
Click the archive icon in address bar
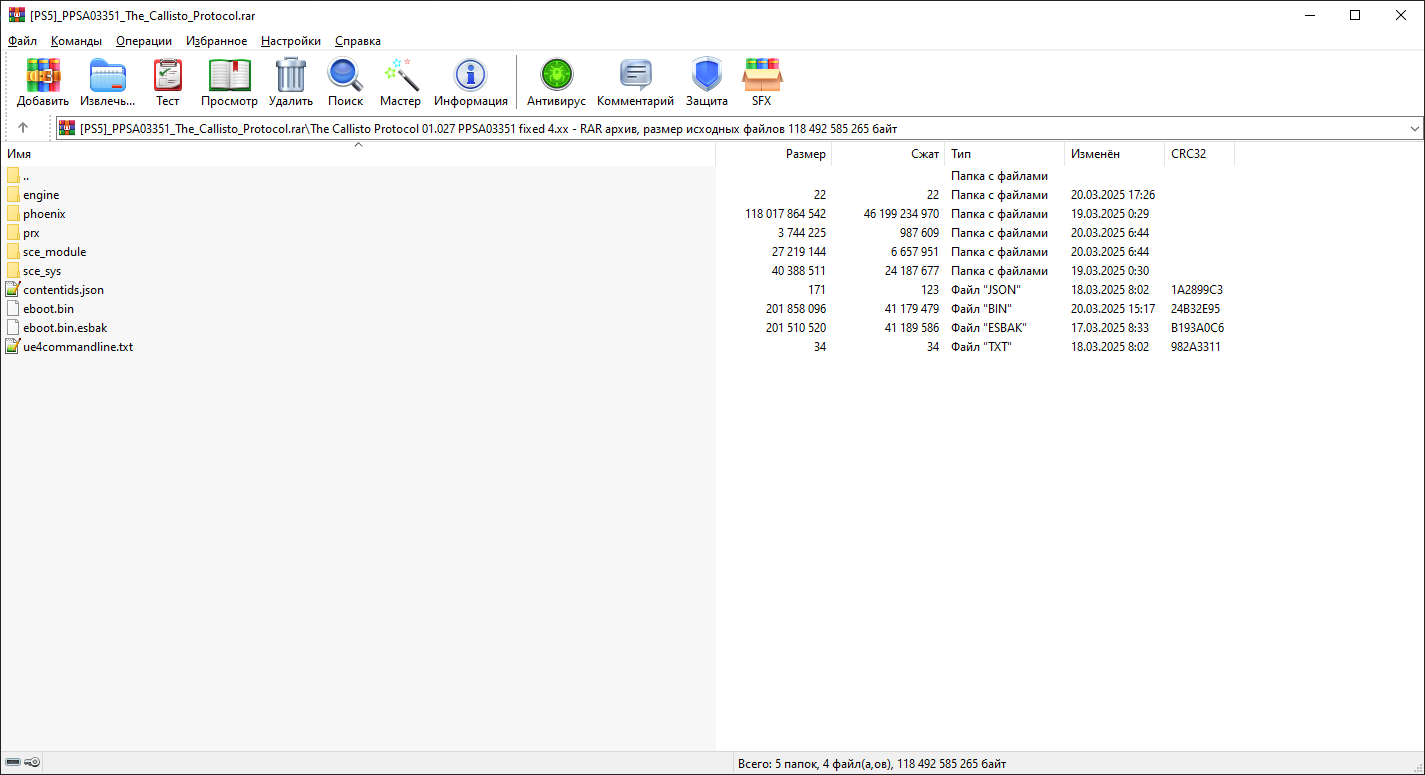[x=67, y=128]
